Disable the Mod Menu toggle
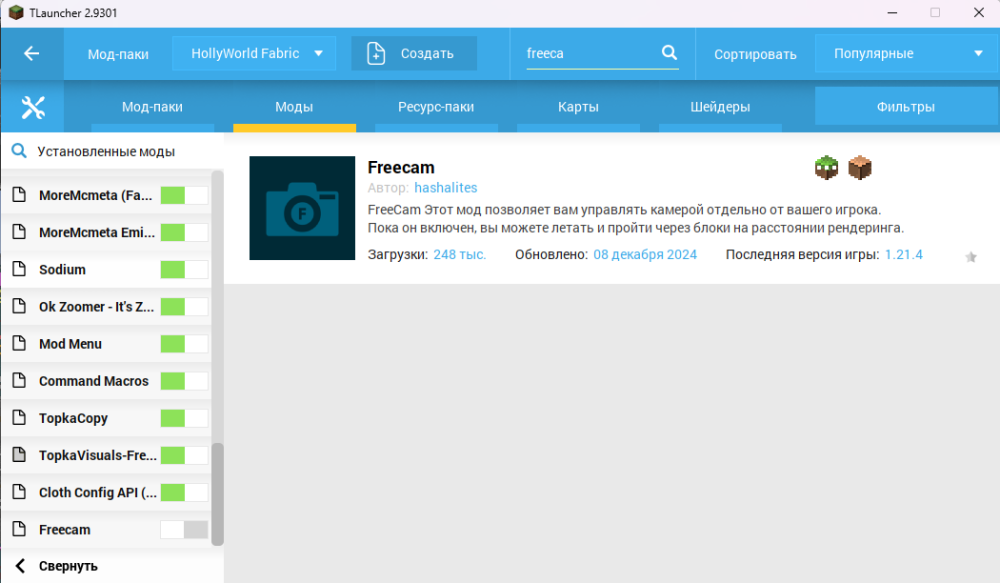This screenshot has width=1000, height=583. 184,344
